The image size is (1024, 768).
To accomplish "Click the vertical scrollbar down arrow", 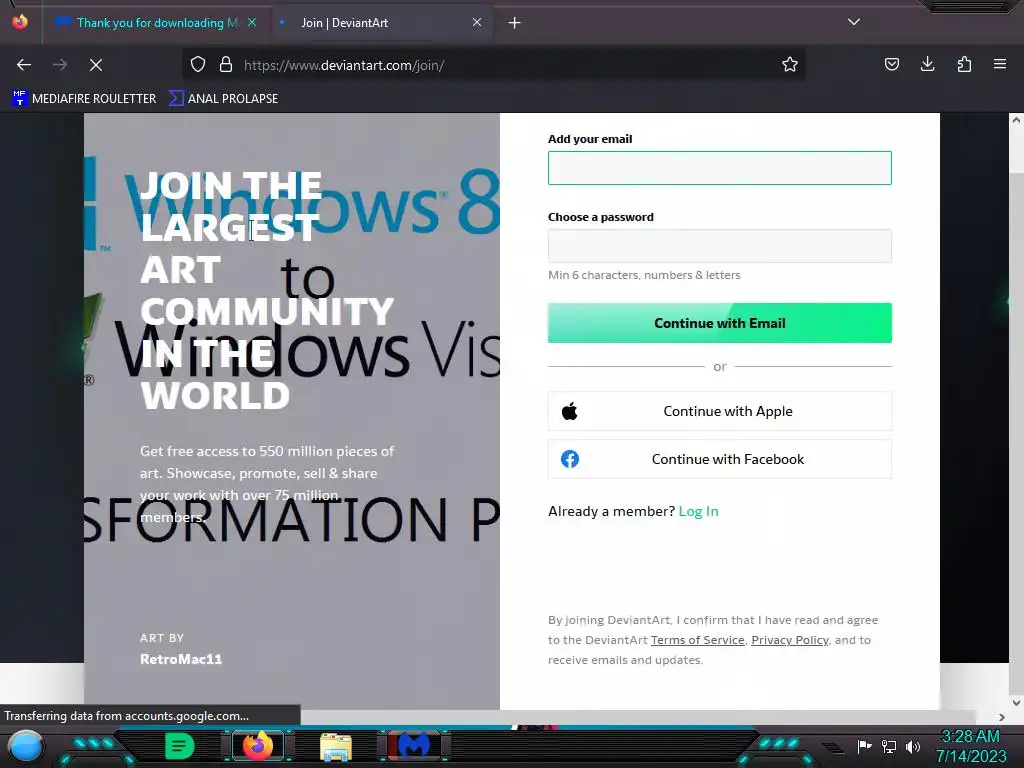I will (1016, 703).
